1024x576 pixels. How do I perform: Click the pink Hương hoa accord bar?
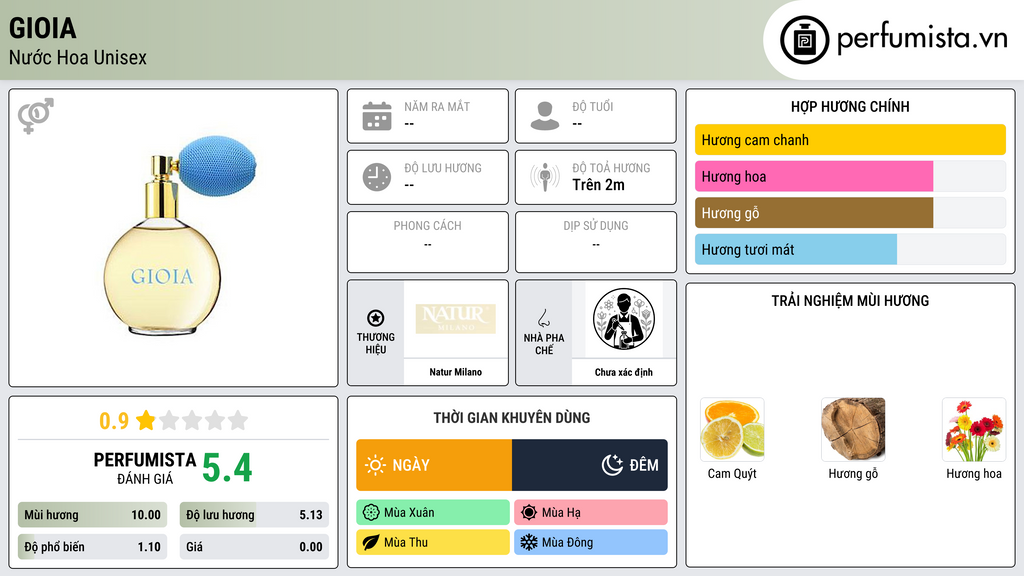(x=814, y=176)
